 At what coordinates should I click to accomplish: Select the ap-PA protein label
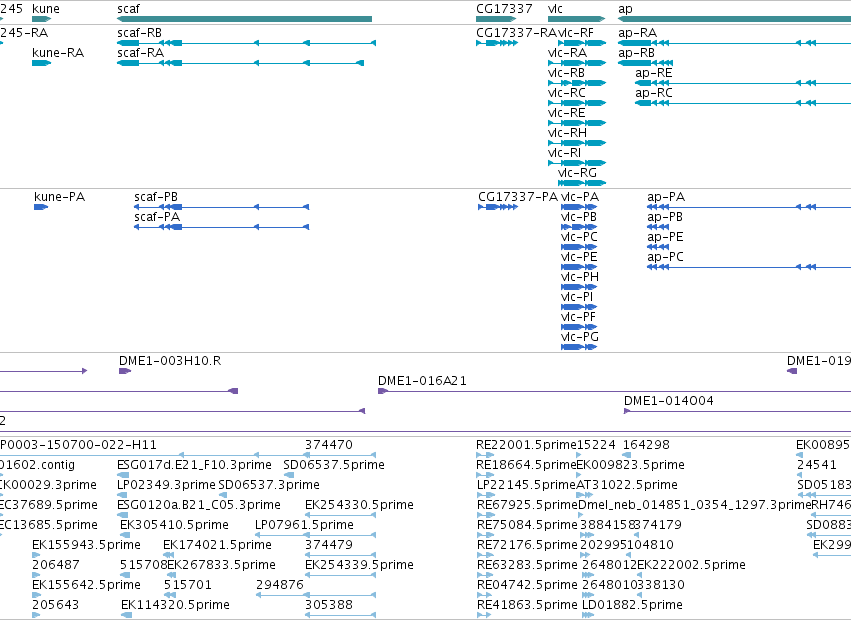666,197
